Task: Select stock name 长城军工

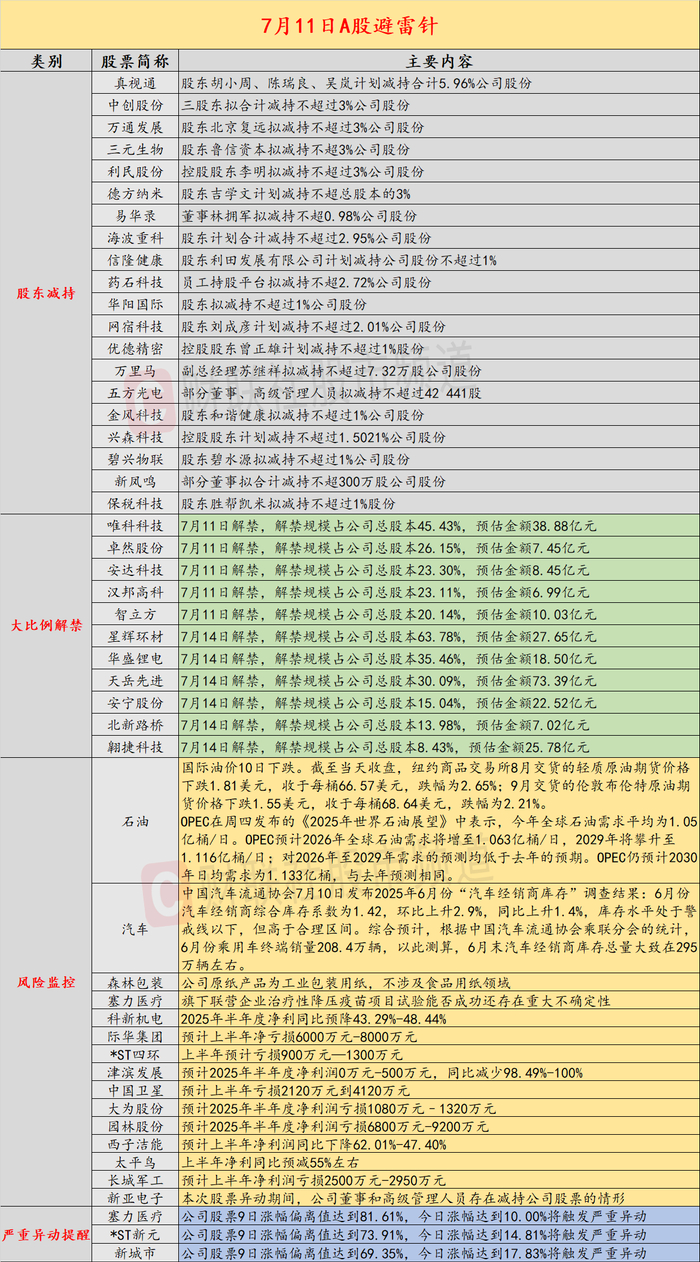Action: point(135,1180)
